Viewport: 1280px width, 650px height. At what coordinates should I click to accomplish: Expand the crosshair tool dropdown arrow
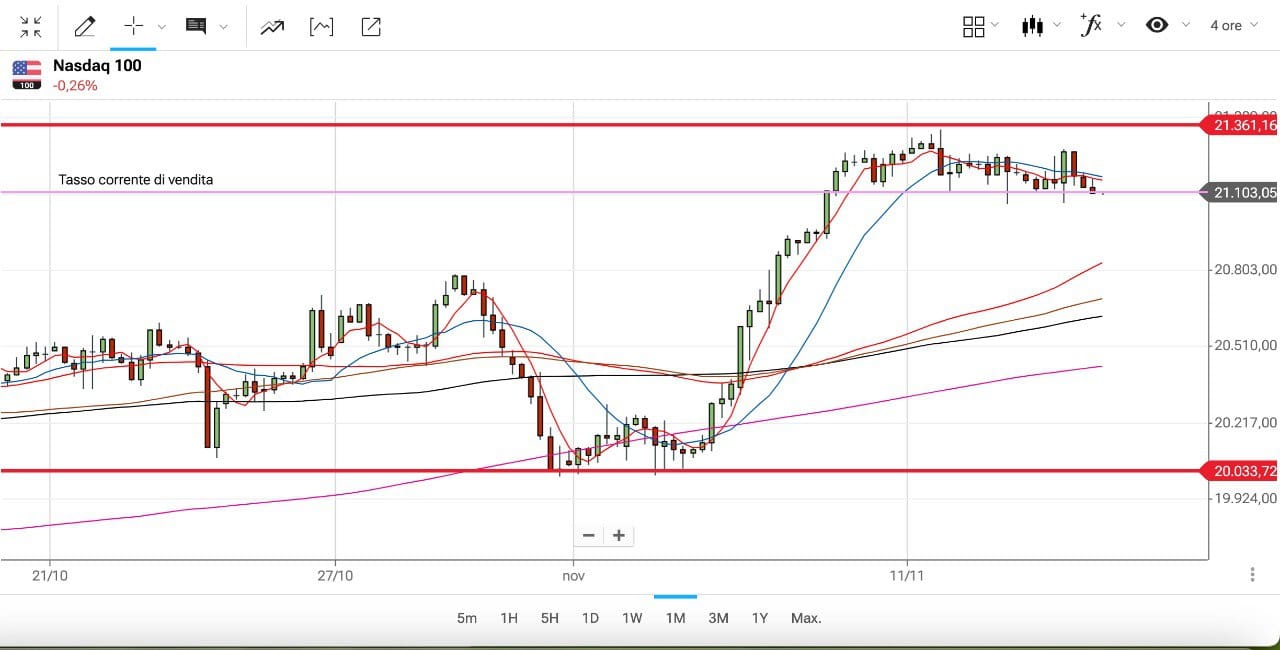click(x=162, y=27)
